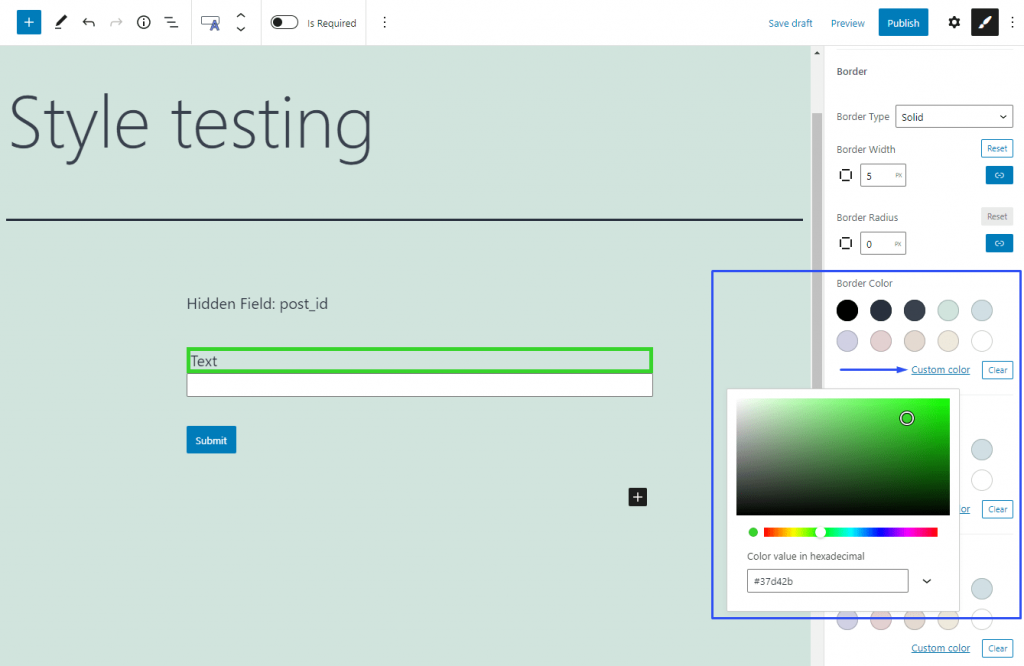This screenshot has width=1024, height=666.
Task: Switch the color format with the chevron
Action: pos(927,581)
